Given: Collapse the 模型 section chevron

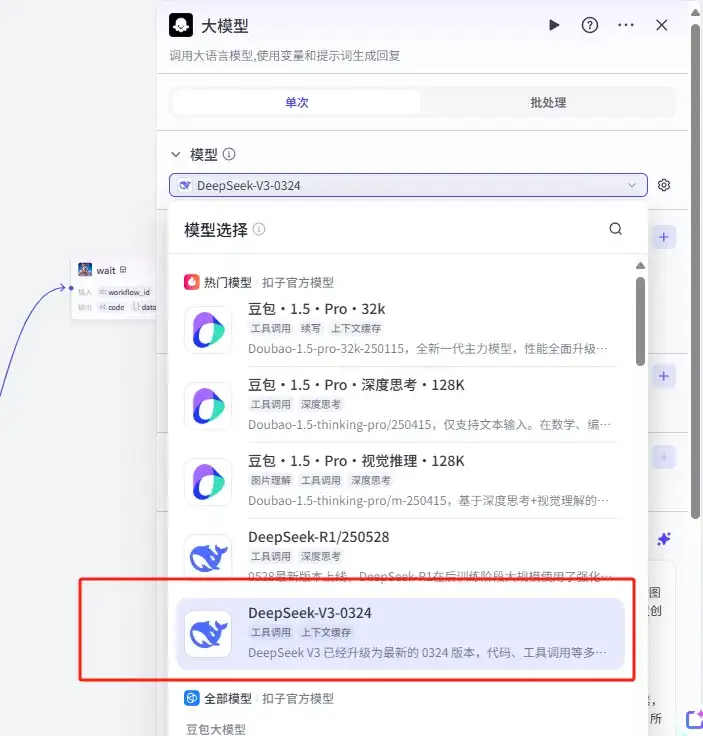Looking at the screenshot, I should (176, 154).
